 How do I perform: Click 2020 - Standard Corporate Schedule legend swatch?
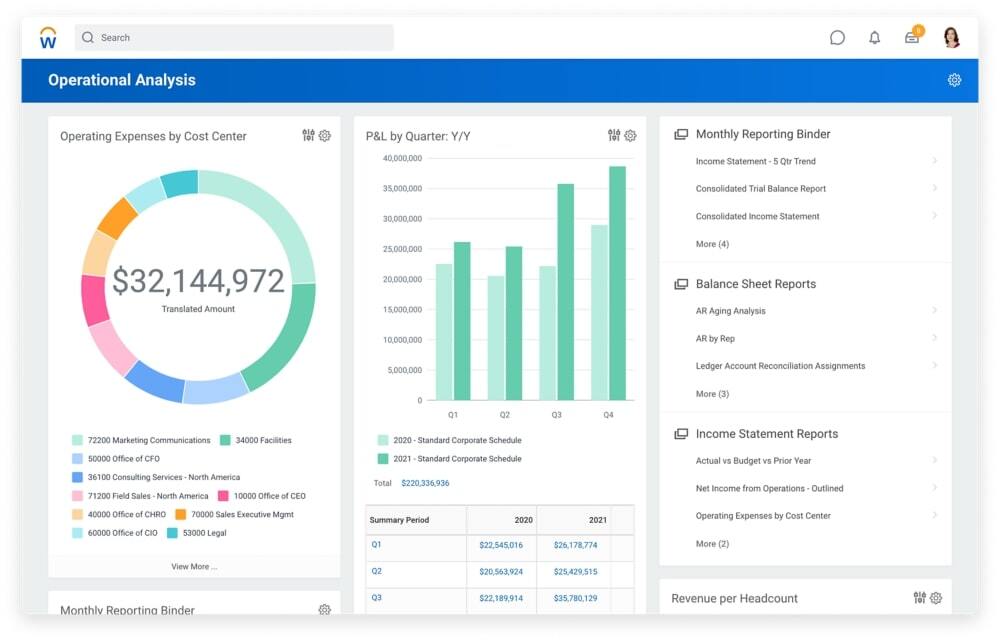(x=383, y=441)
